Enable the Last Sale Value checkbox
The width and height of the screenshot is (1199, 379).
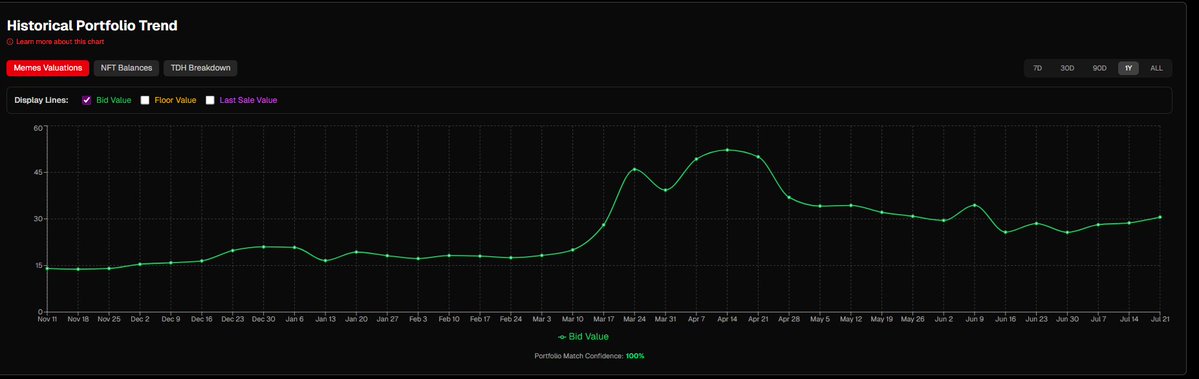pyautogui.click(x=210, y=100)
